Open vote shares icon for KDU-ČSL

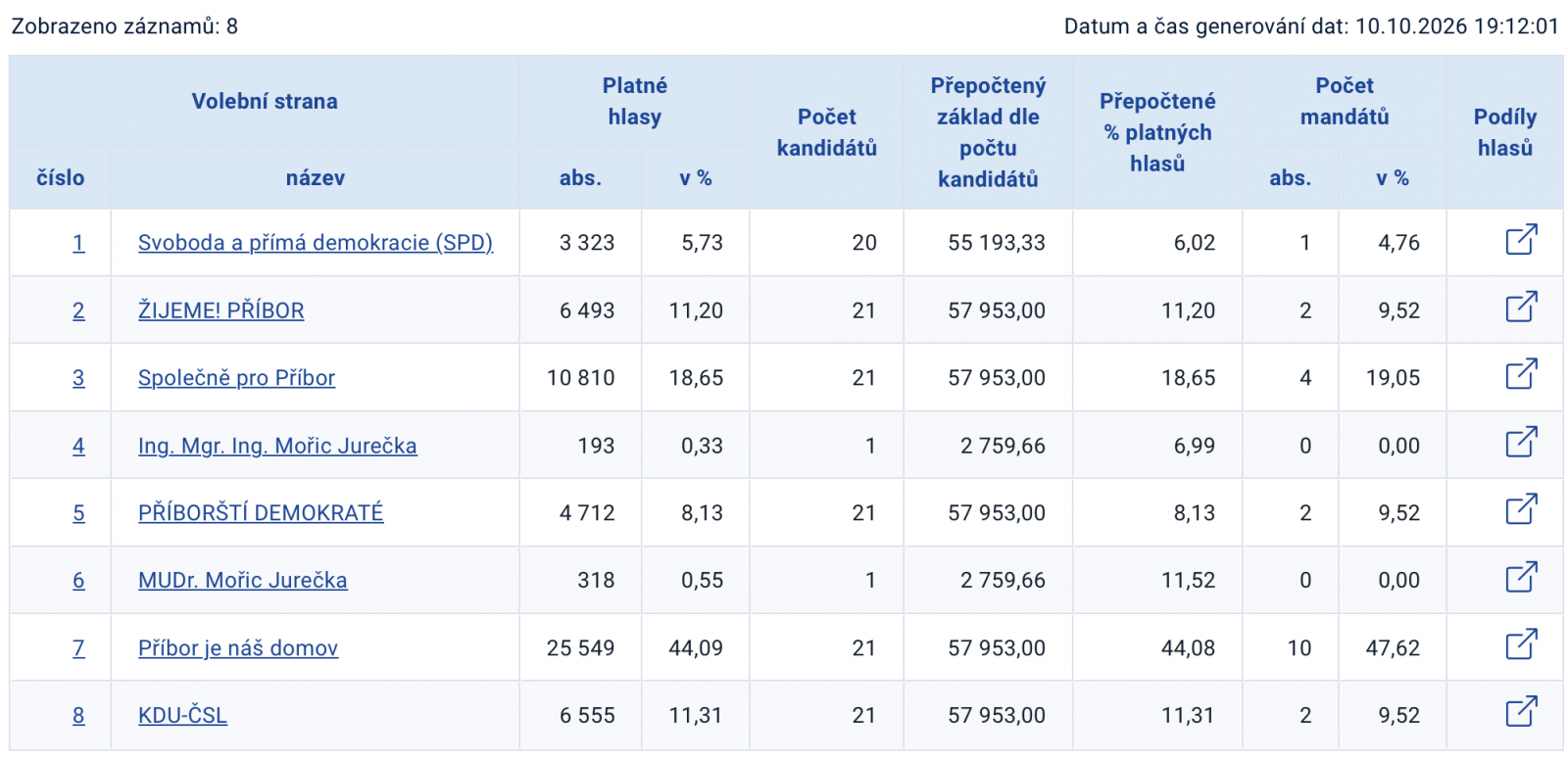pos(1521,711)
